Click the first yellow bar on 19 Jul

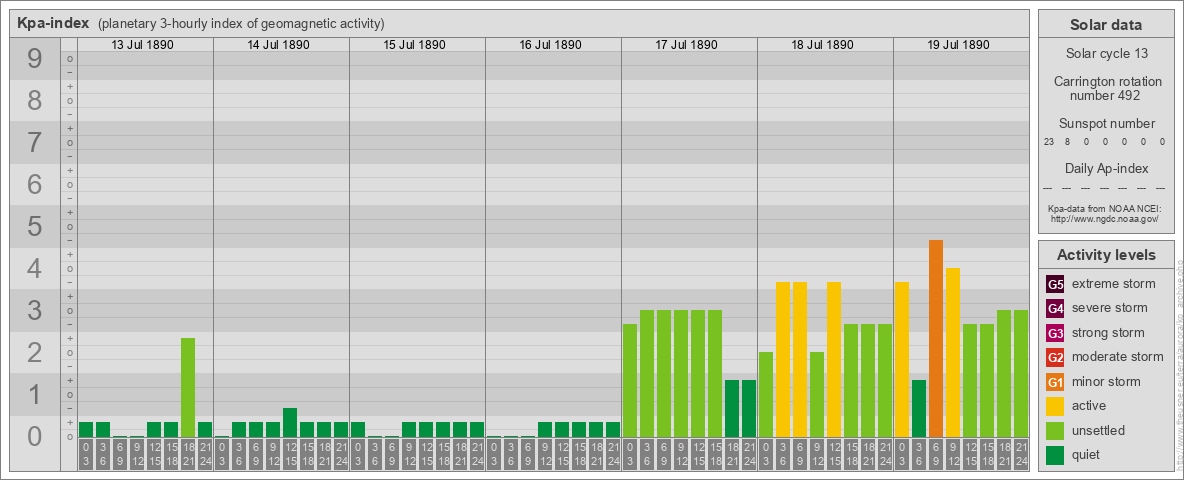tap(902, 359)
